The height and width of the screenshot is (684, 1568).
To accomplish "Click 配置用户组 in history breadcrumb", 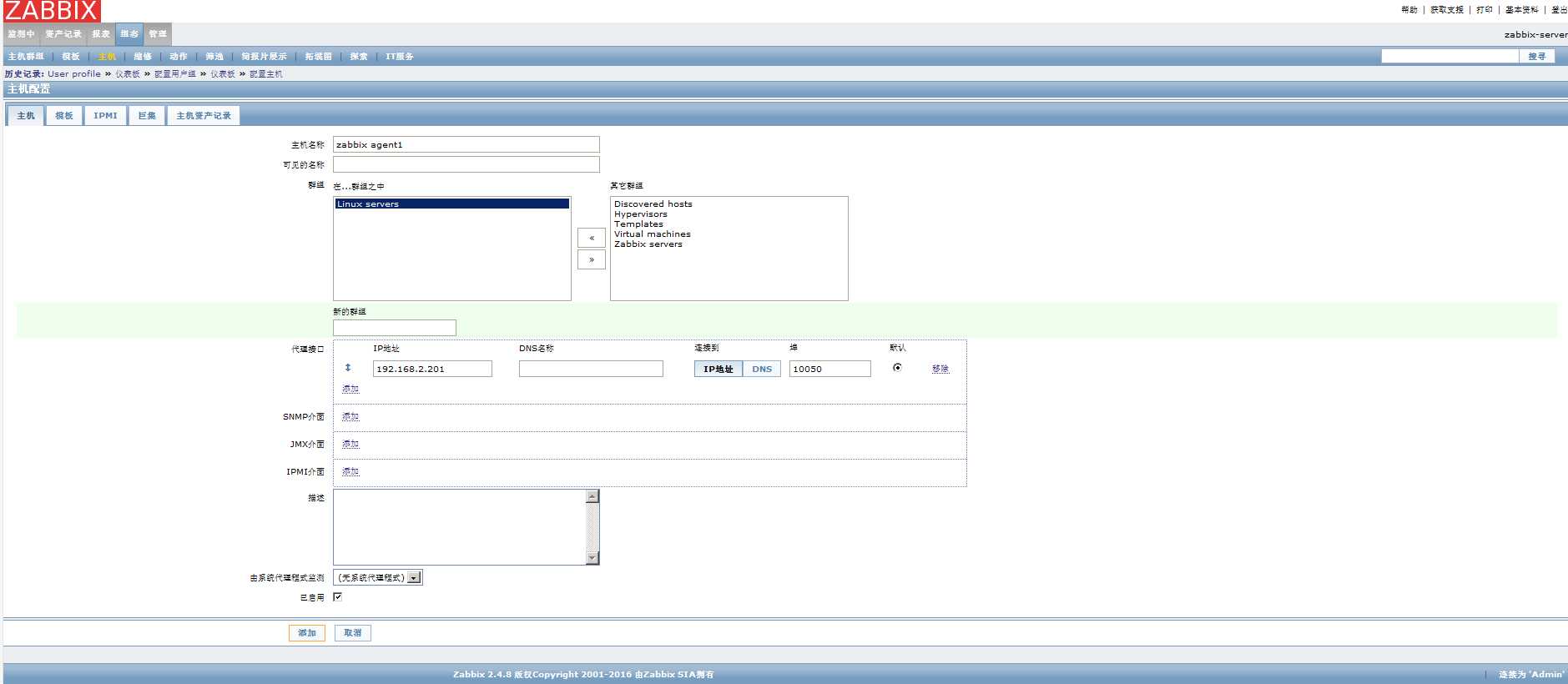I will click(x=175, y=74).
